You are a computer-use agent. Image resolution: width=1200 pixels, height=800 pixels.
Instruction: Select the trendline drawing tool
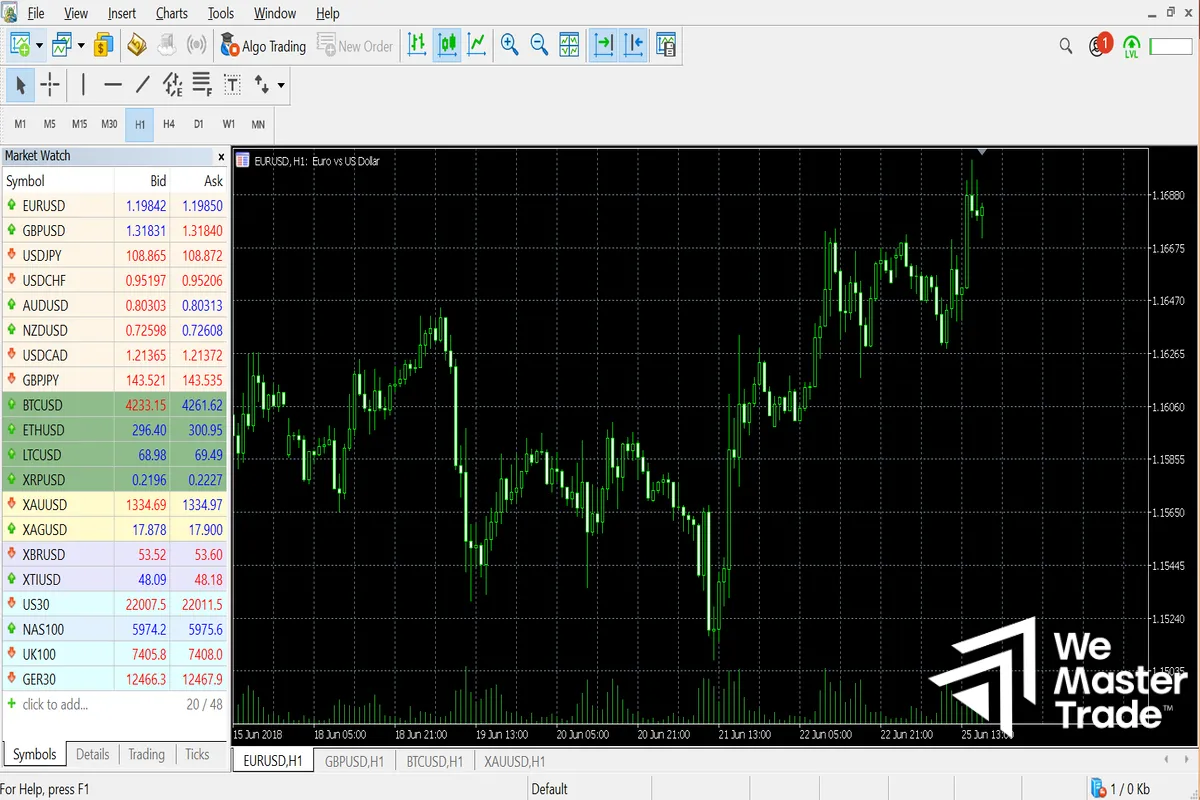143,85
